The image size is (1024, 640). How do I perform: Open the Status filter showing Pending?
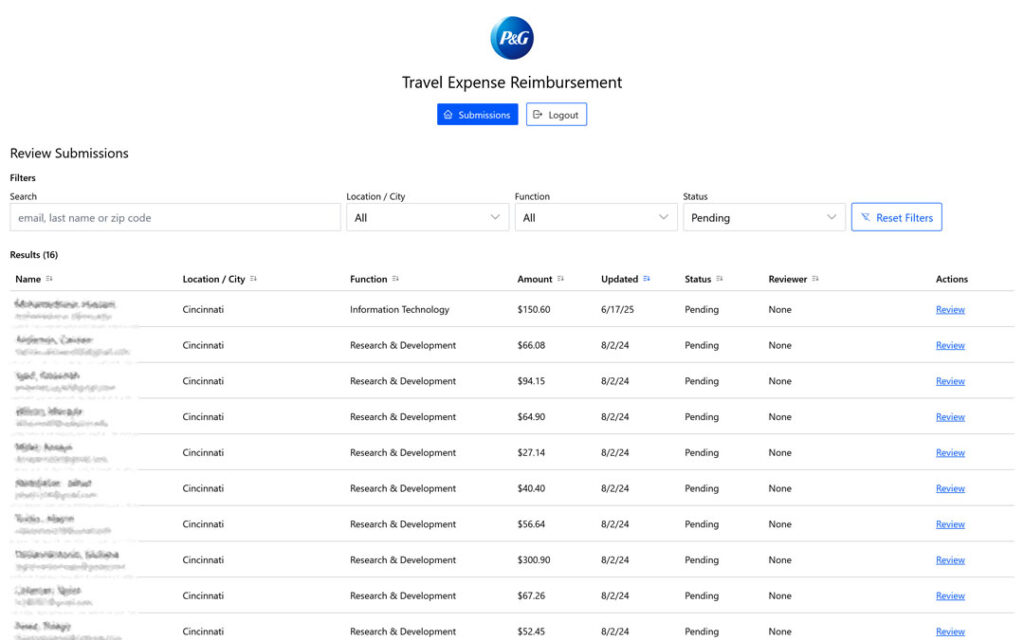pyautogui.click(x=764, y=217)
